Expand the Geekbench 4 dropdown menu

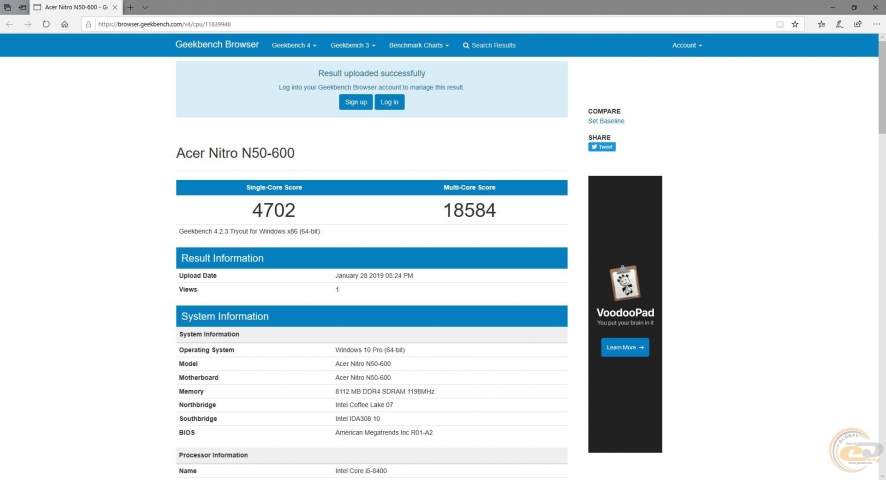tap(294, 45)
